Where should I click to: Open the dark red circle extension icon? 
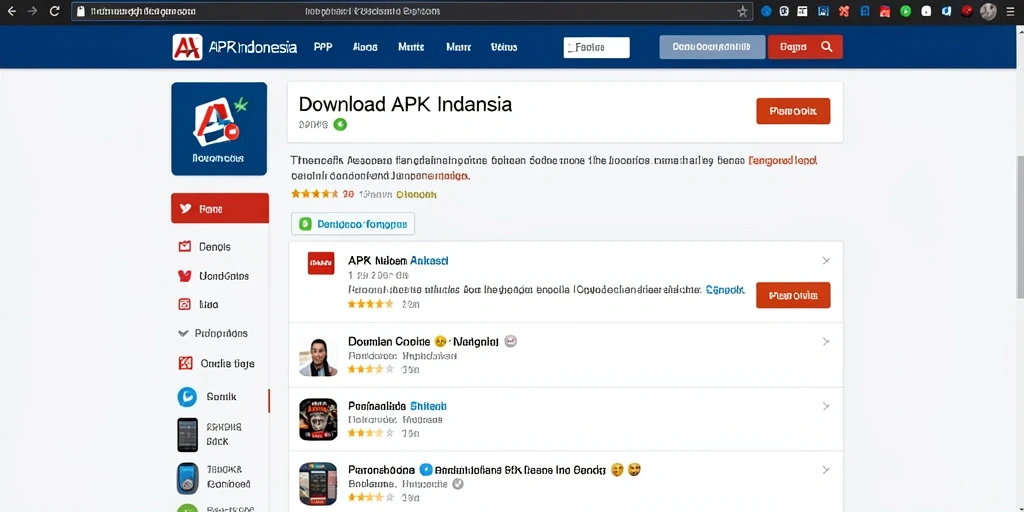click(x=967, y=11)
